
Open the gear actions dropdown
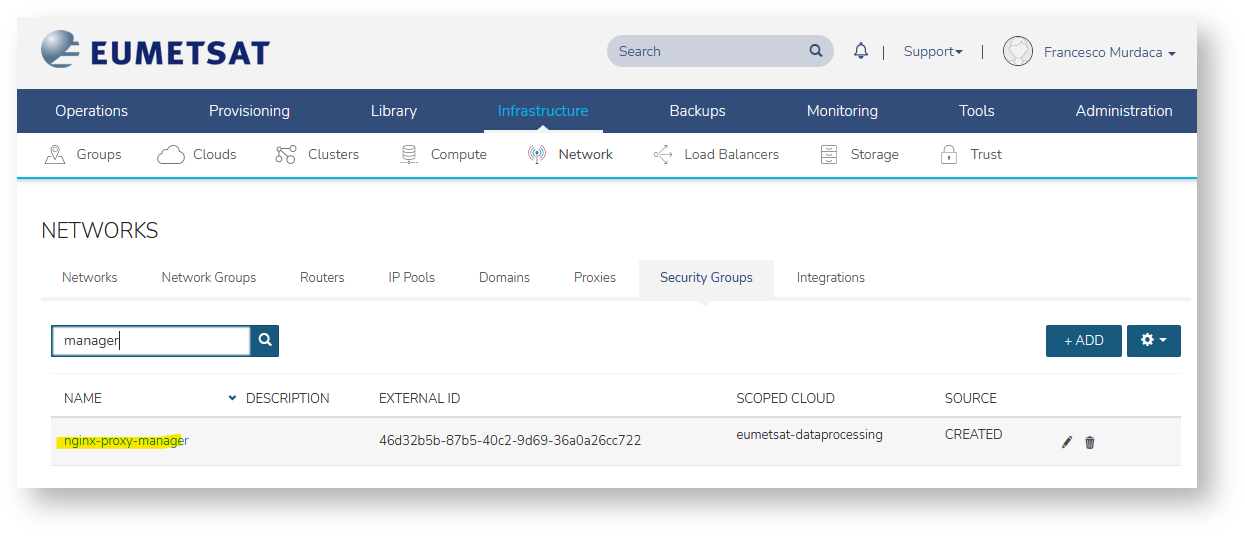coord(1153,341)
